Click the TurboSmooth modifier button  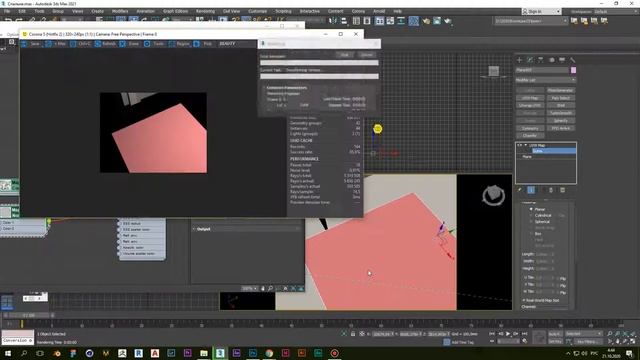(560, 113)
